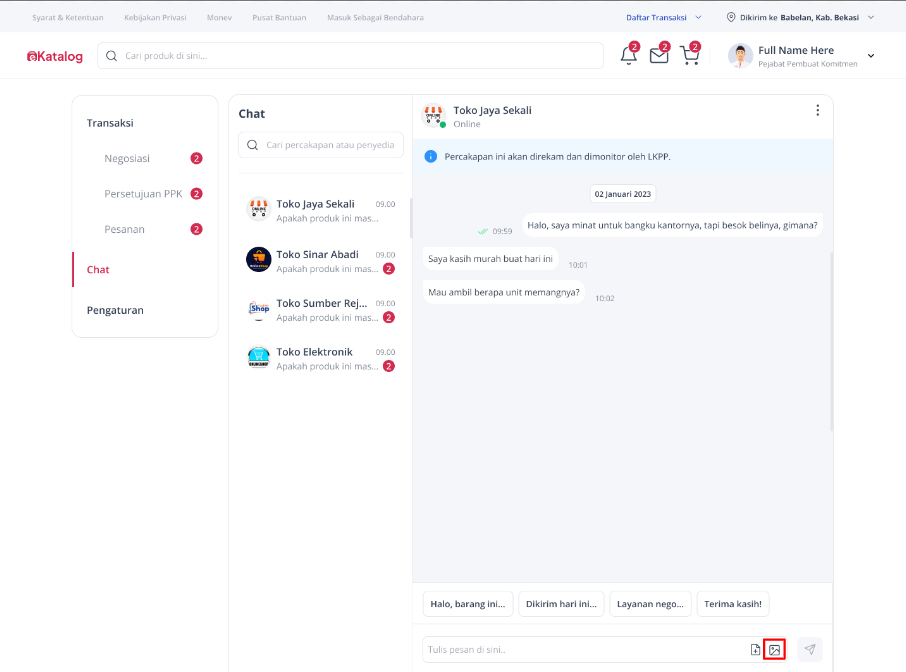
Task: Open Syarat & Ketentuan link
Action: point(68,17)
